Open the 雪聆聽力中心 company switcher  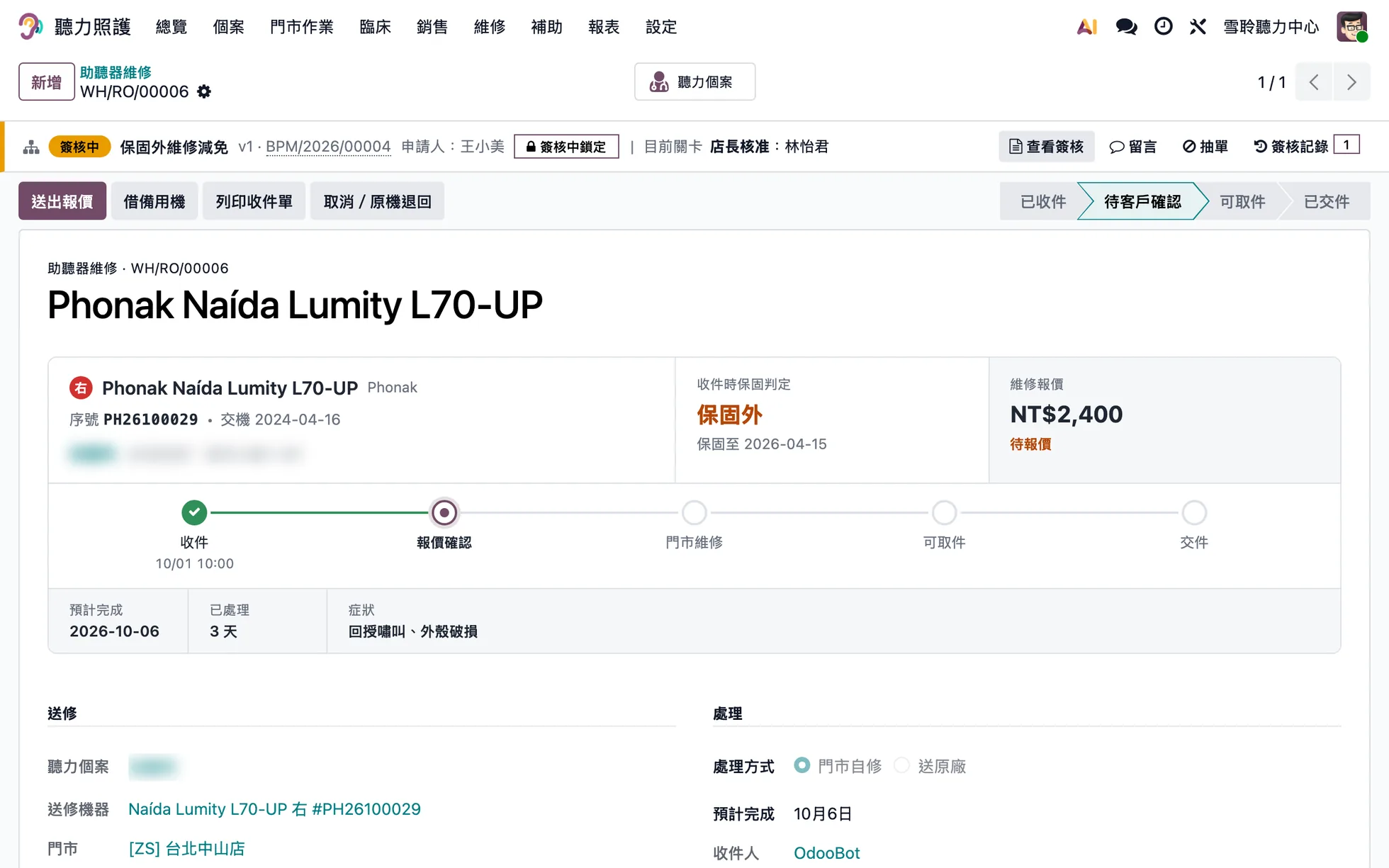click(x=1271, y=27)
